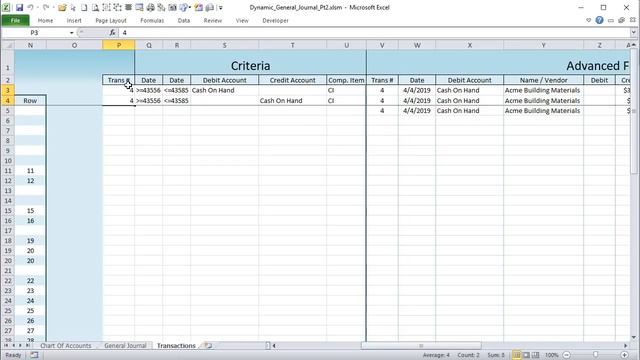Viewport: 640px width, 360px height.
Task: Open the File tab
Action: (16, 20)
